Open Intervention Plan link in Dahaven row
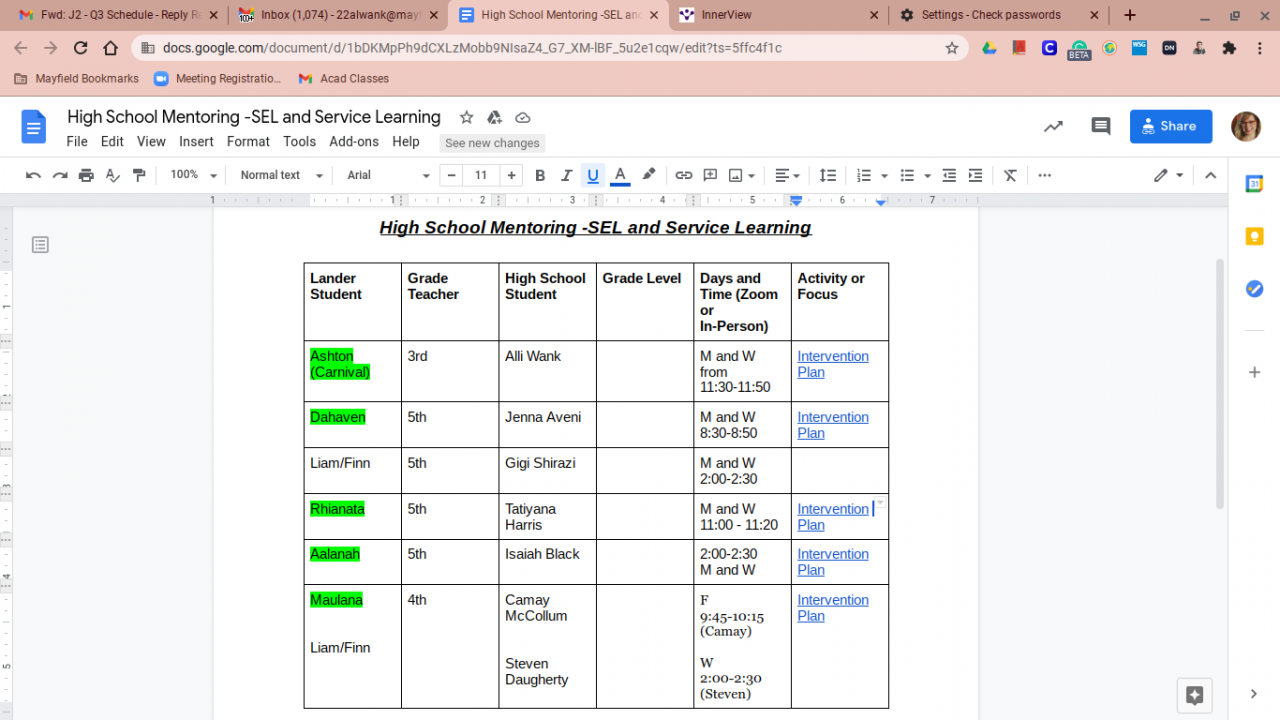1280x720 pixels. (832, 418)
